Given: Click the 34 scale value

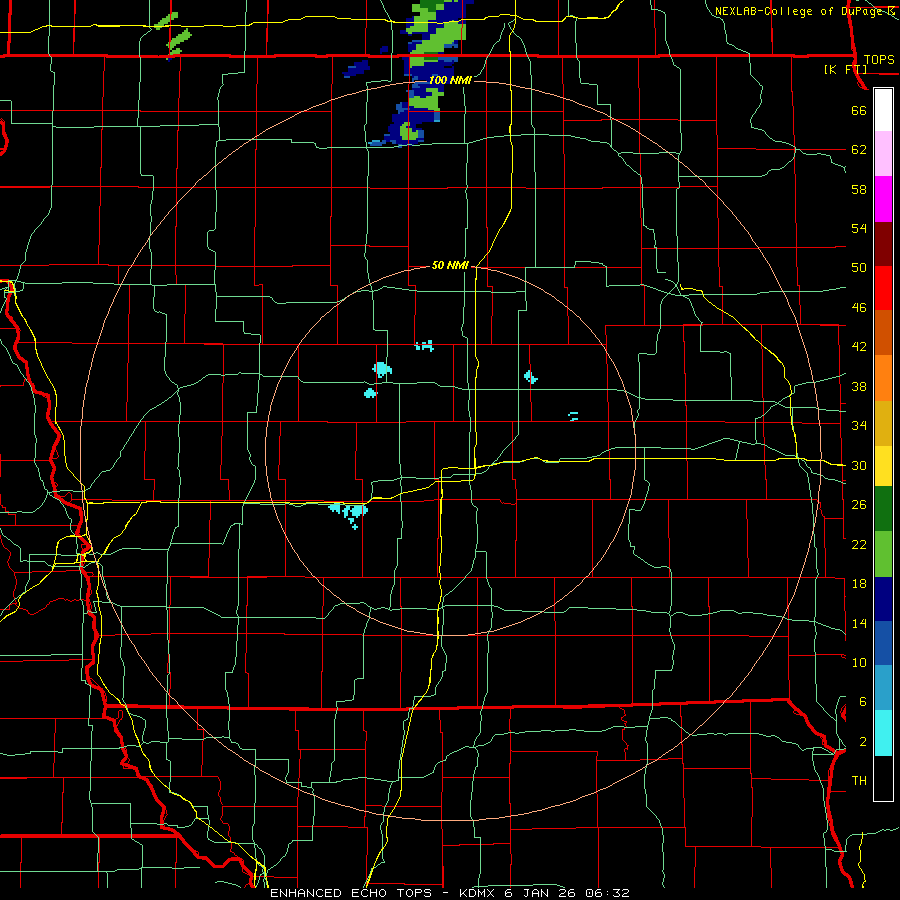Looking at the screenshot, I should pyautogui.click(x=859, y=426).
